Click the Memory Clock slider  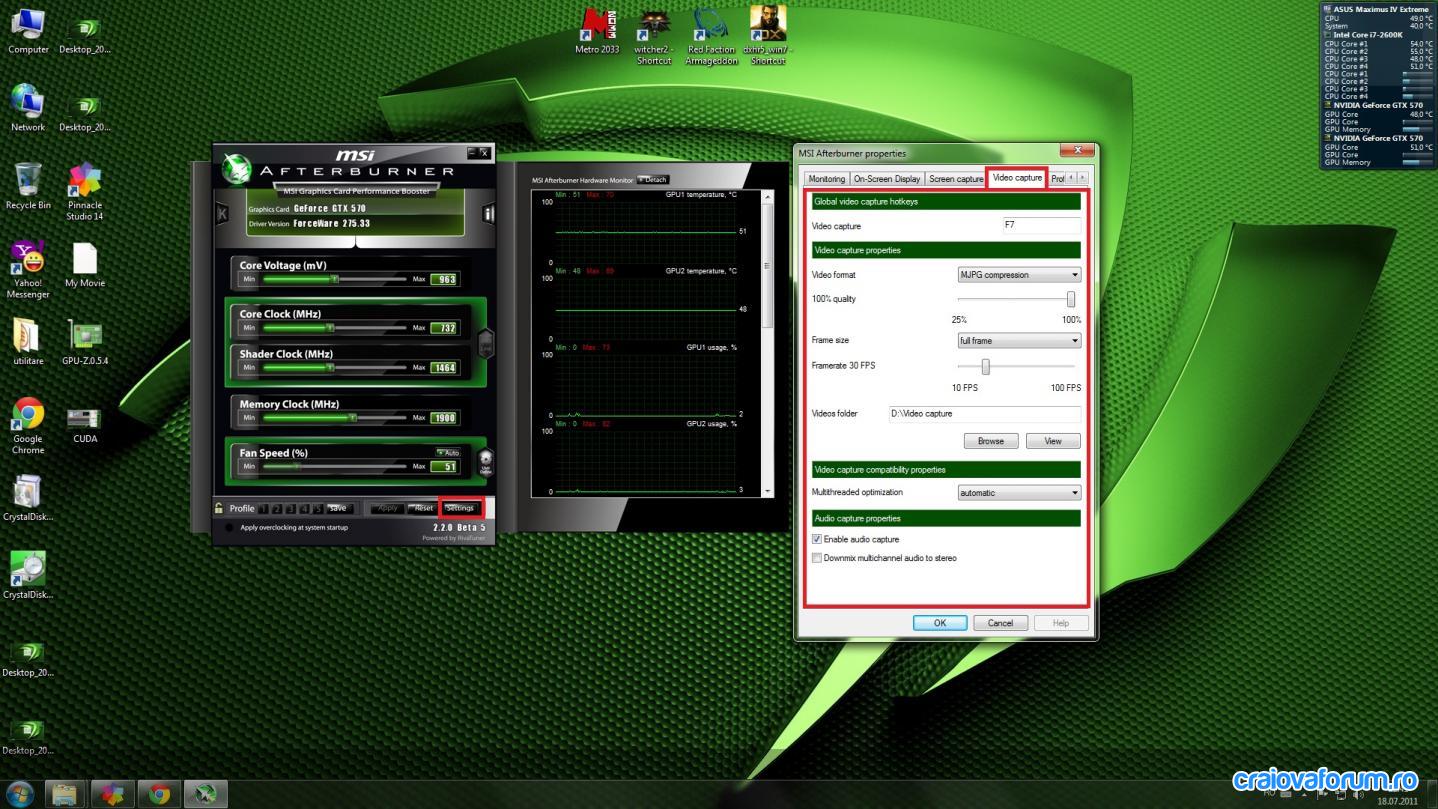coord(335,417)
